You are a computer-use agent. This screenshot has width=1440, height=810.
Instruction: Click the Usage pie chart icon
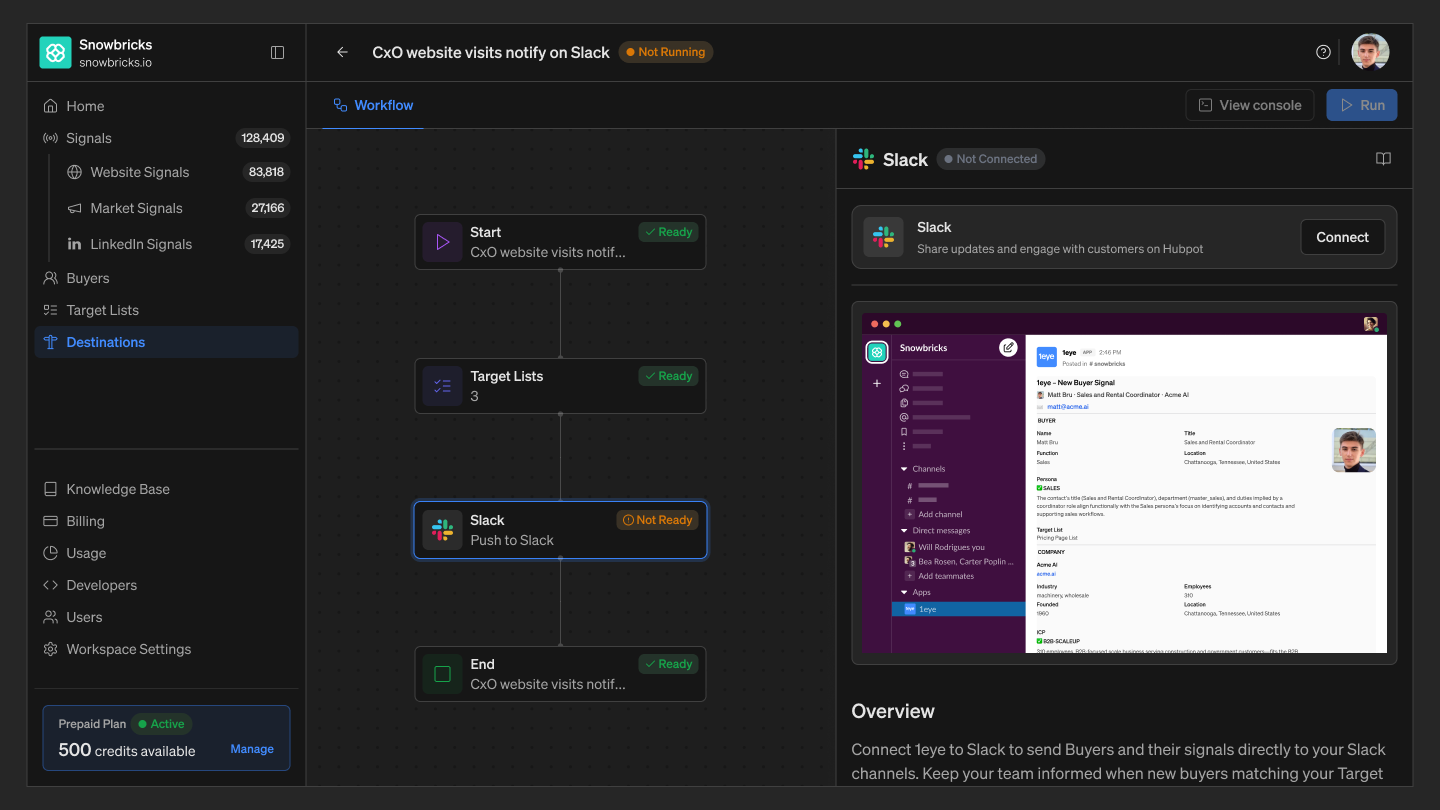pyautogui.click(x=50, y=553)
